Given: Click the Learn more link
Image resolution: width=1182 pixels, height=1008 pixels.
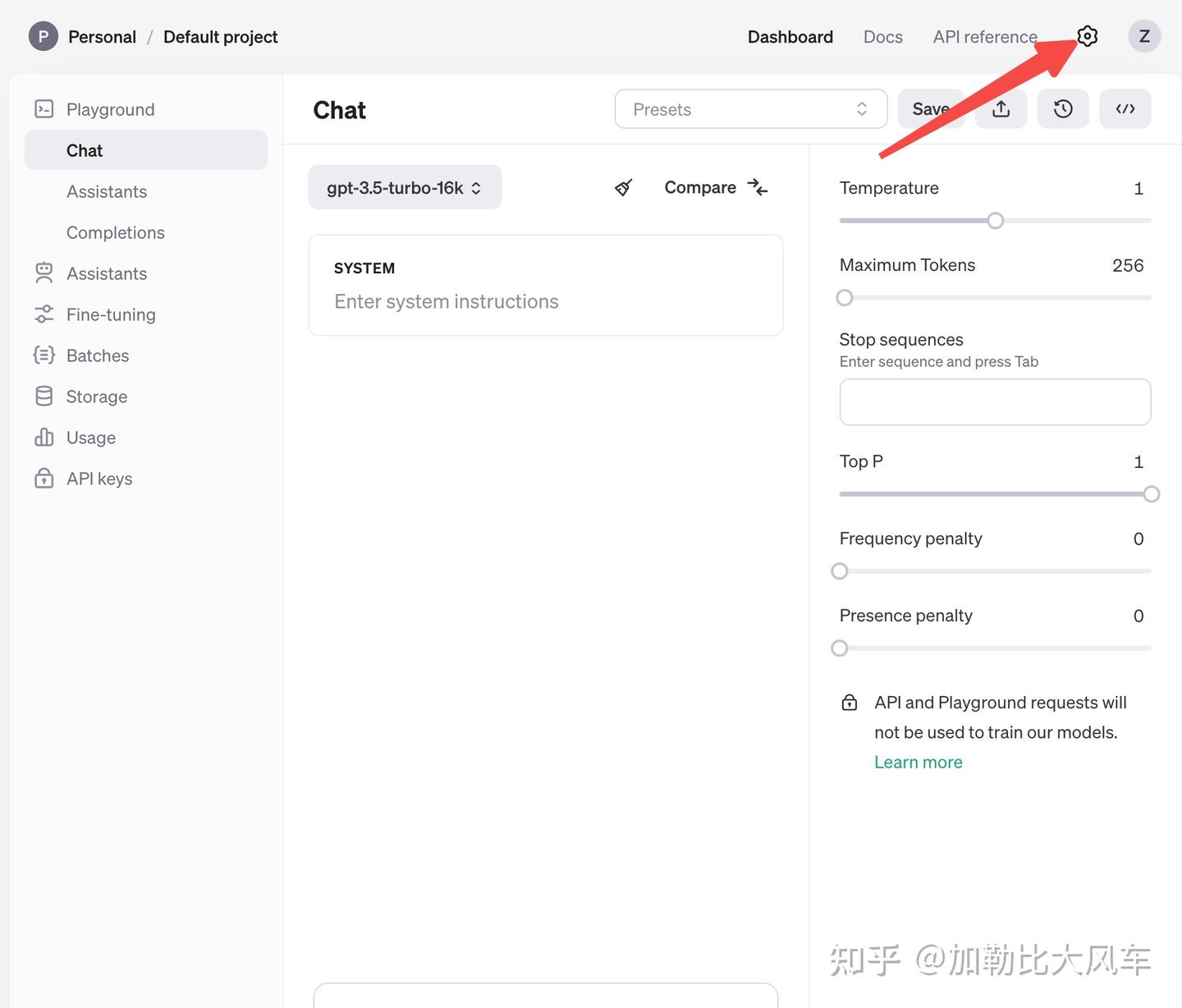Looking at the screenshot, I should [918, 762].
